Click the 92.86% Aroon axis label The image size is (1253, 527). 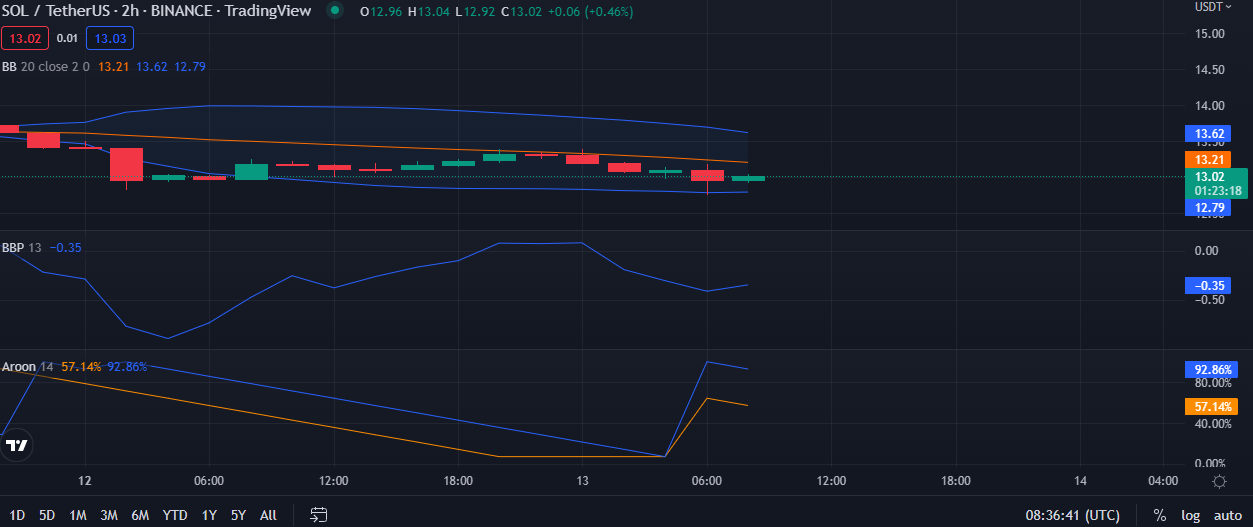1210,369
